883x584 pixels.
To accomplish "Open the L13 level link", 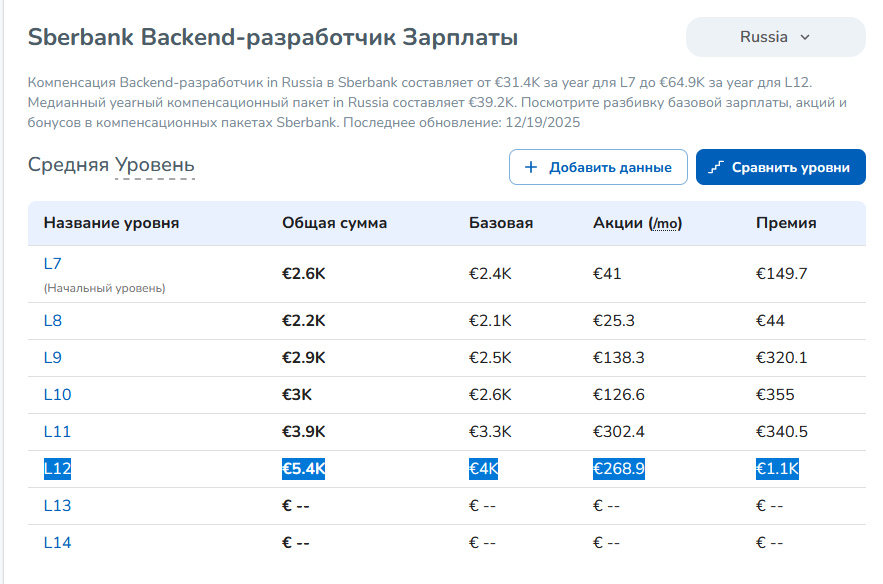I will (57, 506).
